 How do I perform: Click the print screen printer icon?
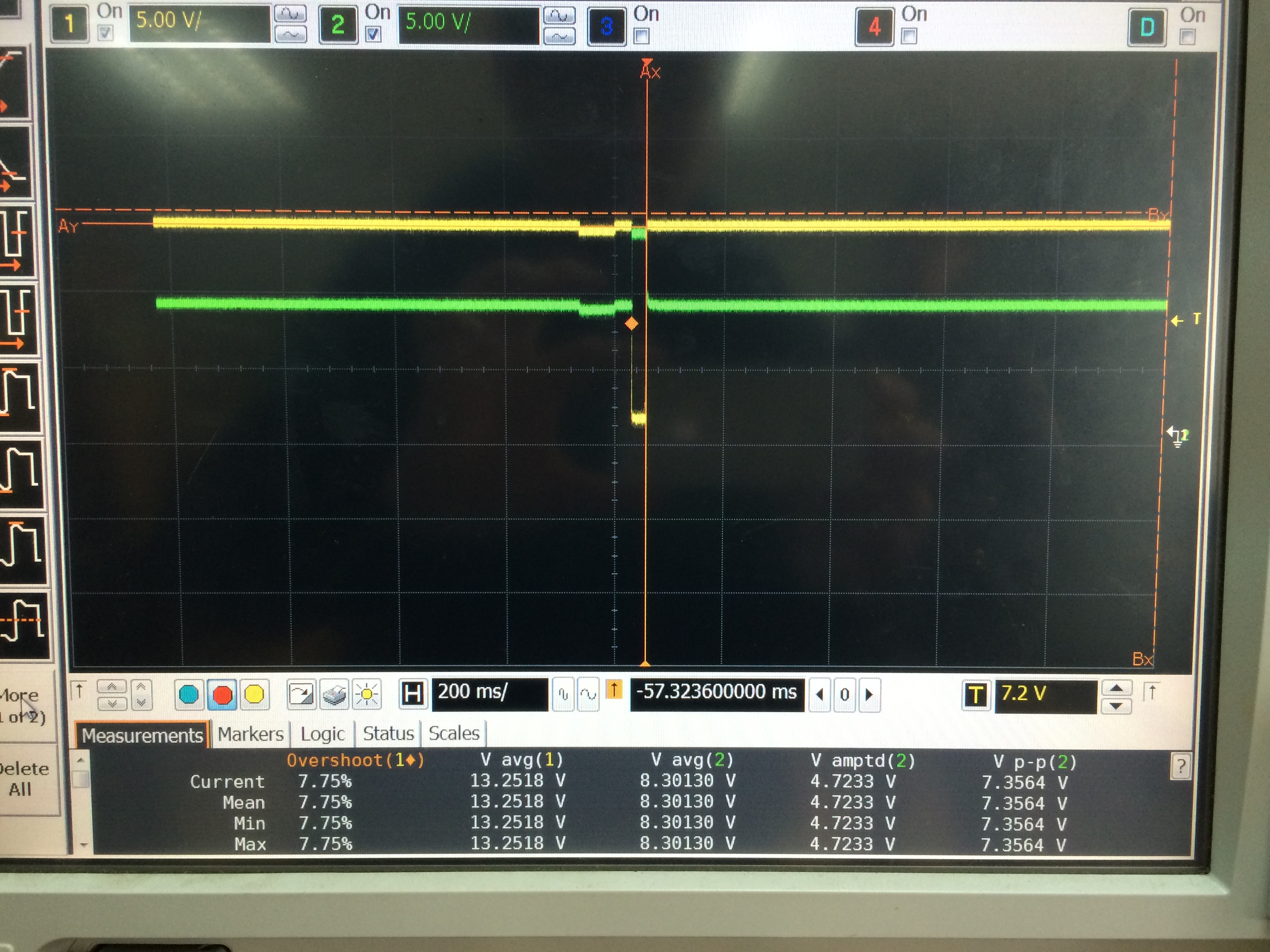[x=335, y=695]
